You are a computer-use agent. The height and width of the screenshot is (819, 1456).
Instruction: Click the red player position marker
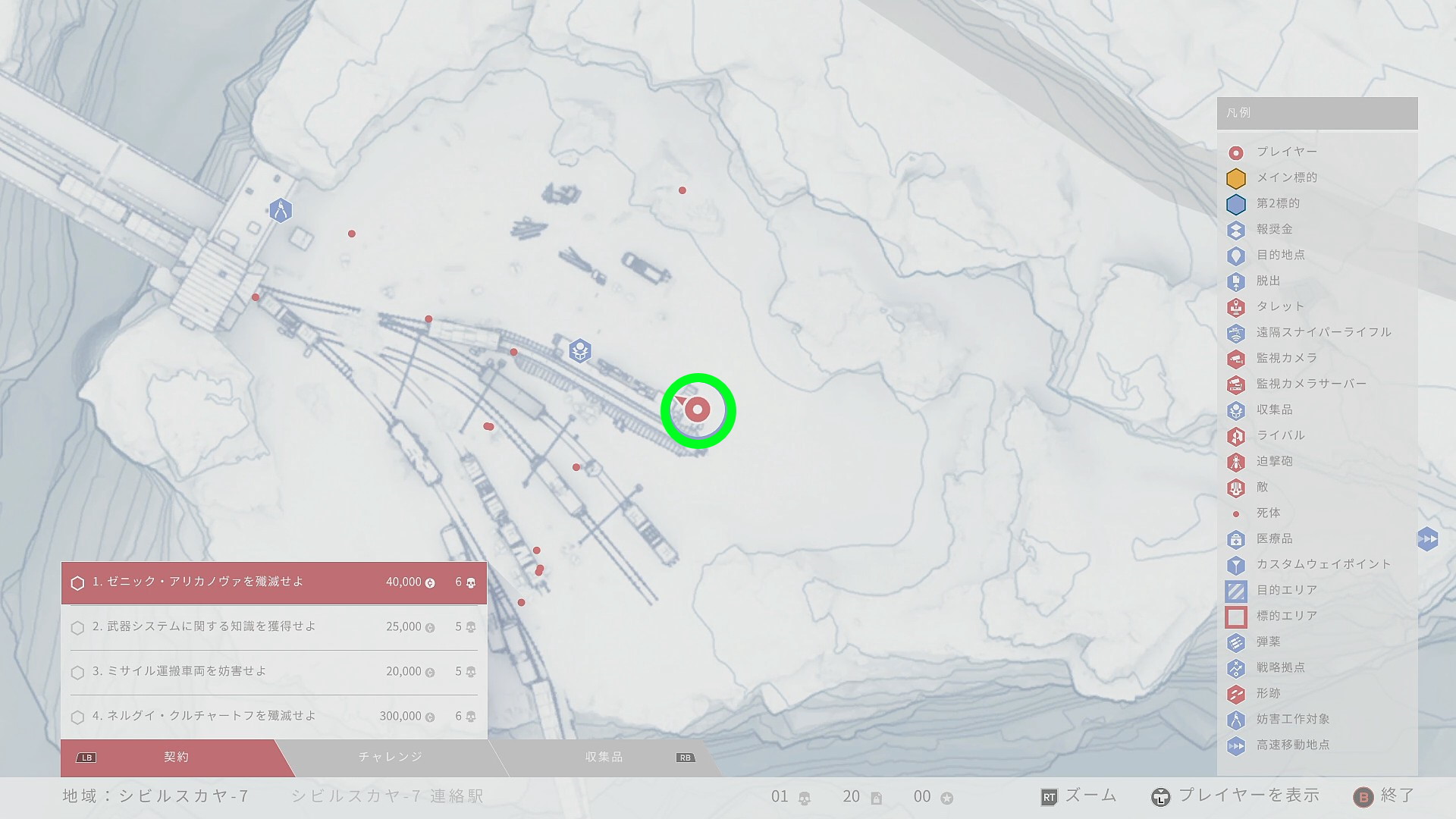[x=697, y=410]
